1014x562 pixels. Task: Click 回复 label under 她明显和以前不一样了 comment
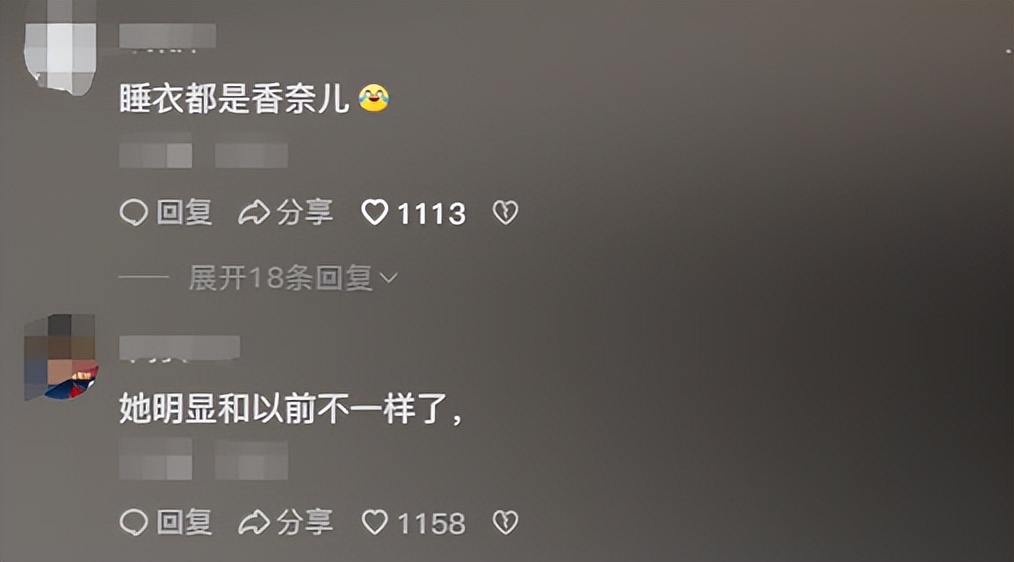click(184, 522)
